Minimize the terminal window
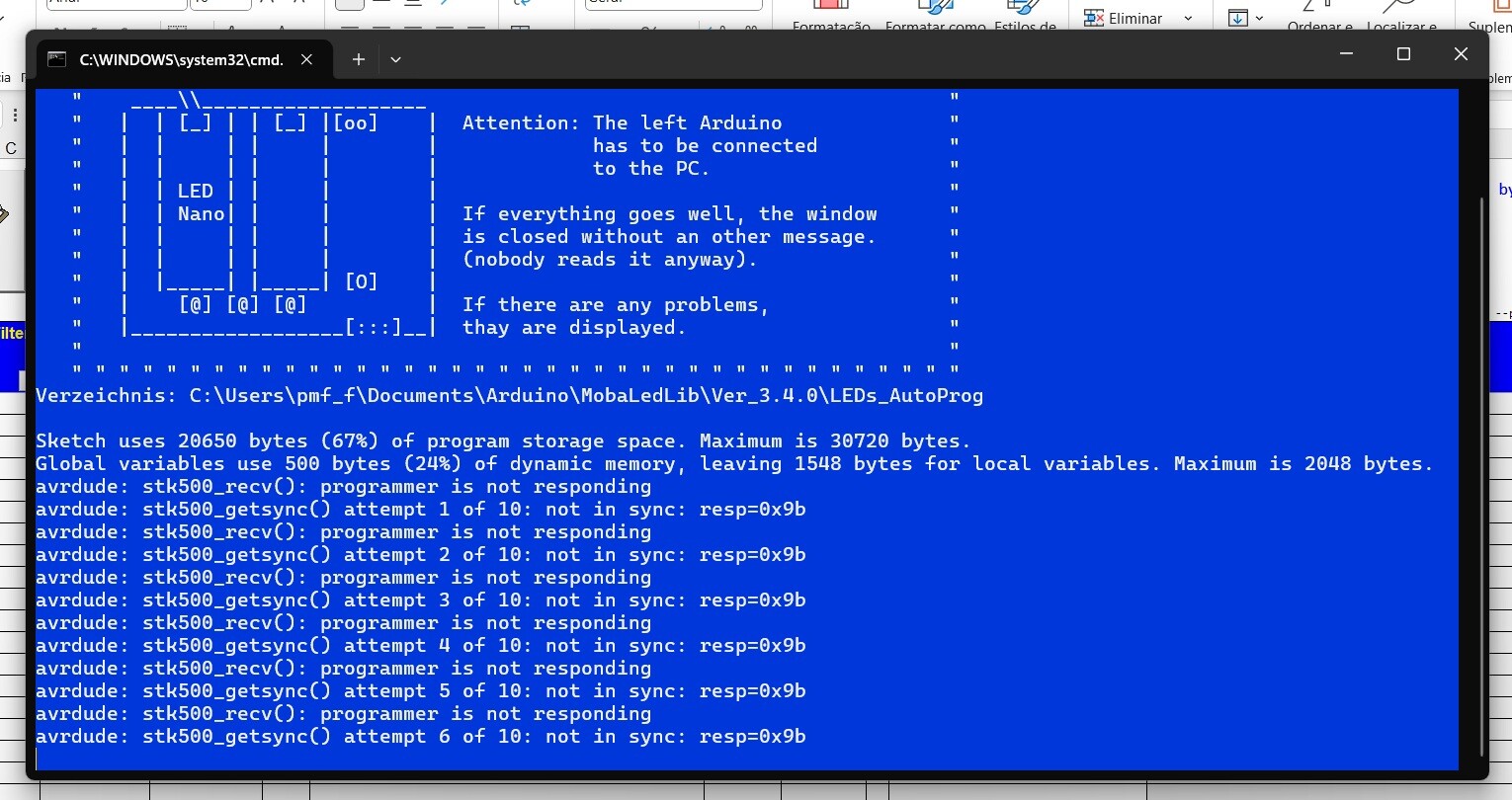This screenshot has height=800, width=1512. click(1345, 54)
